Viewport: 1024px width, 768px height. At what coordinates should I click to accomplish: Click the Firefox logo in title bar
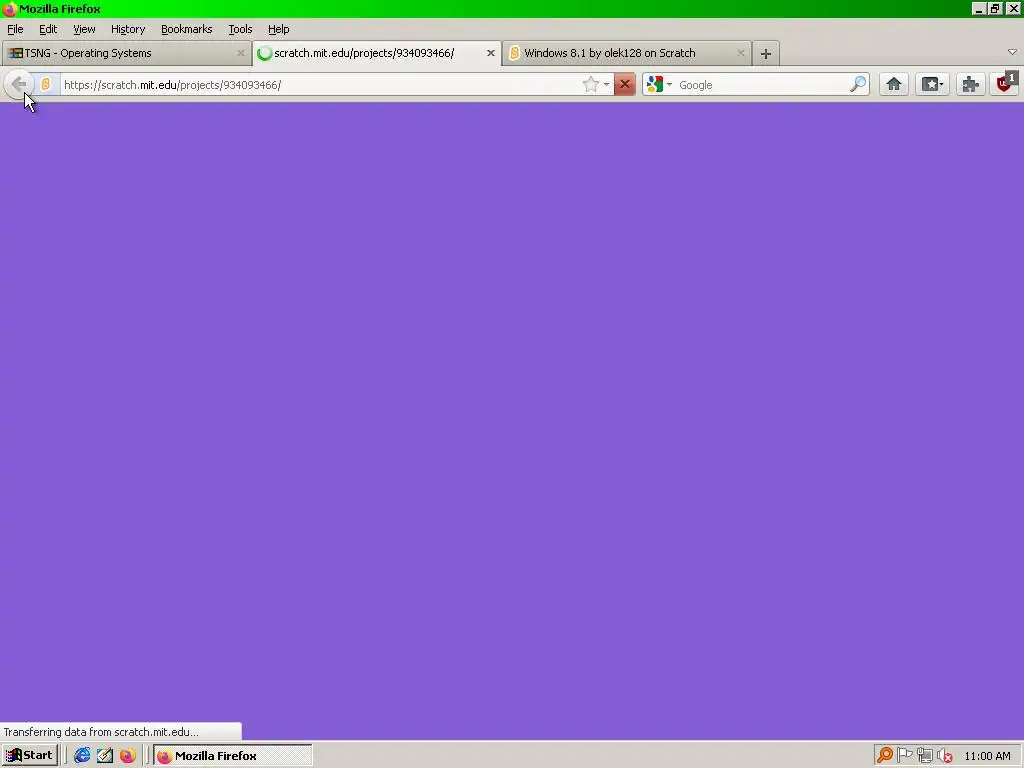[x=9, y=9]
